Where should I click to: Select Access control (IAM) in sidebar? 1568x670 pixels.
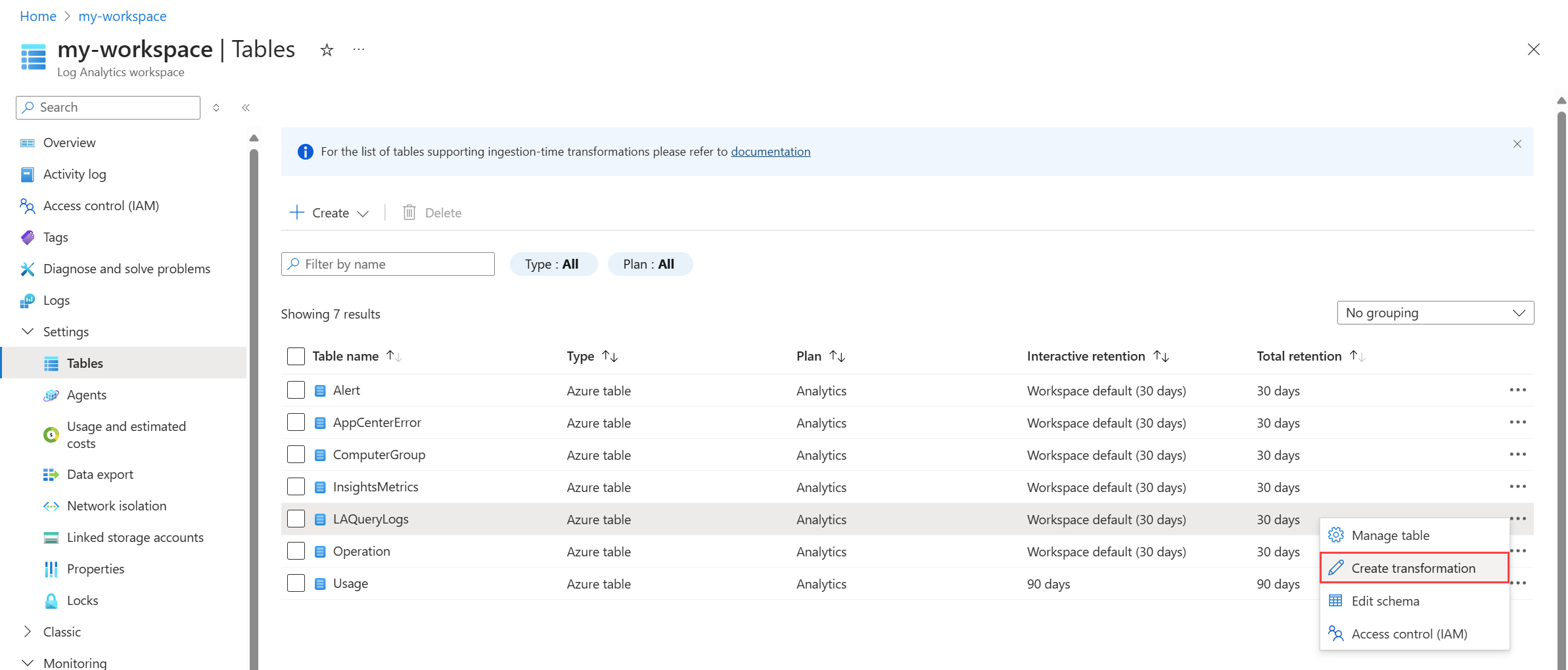pyautogui.click(x=101, y=206)
